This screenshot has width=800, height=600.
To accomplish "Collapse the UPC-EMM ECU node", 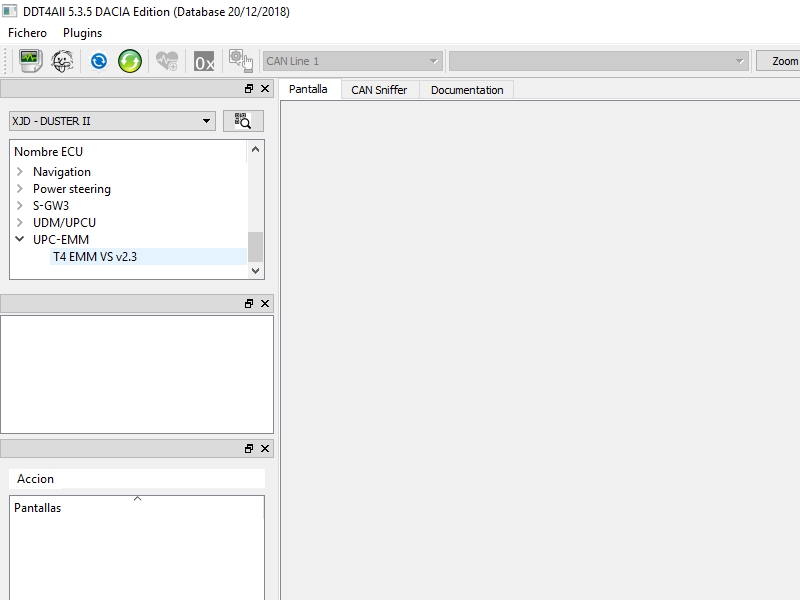I will point(20,239).
